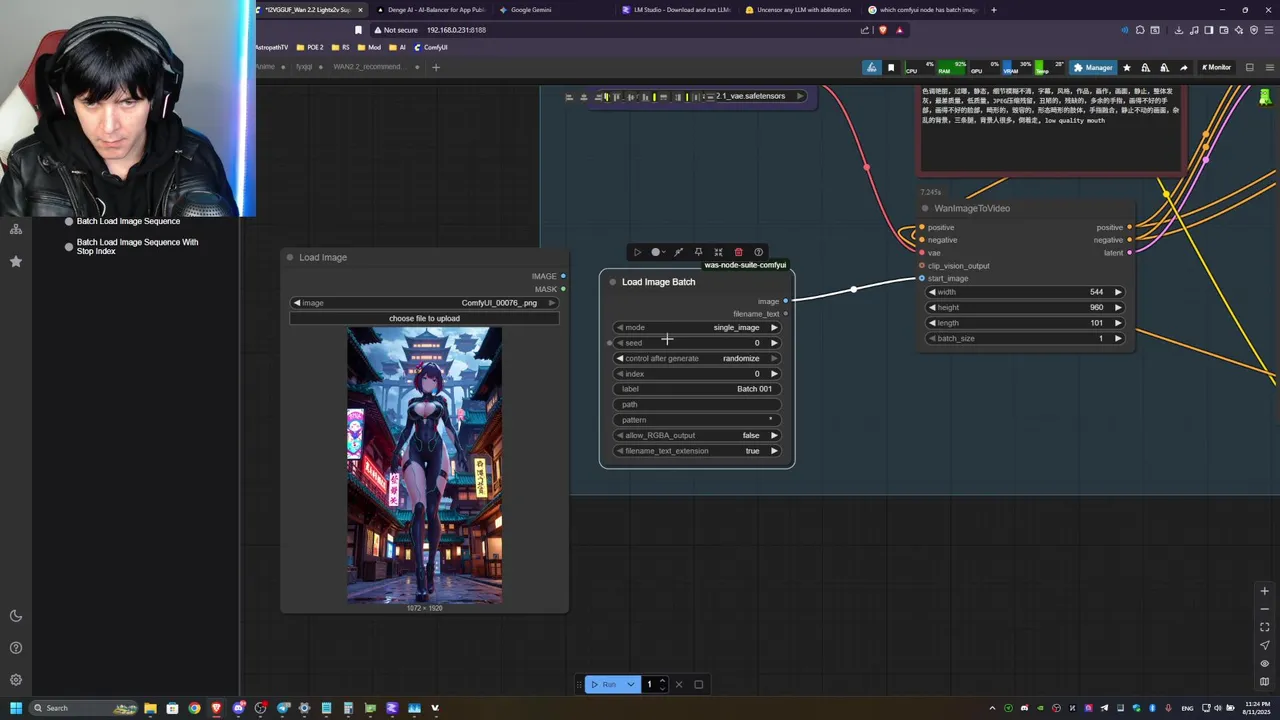This screenshot has height=720, width=1280.
Task: Open the node color picker in node toolbar
Action: (x=657, y=252)
